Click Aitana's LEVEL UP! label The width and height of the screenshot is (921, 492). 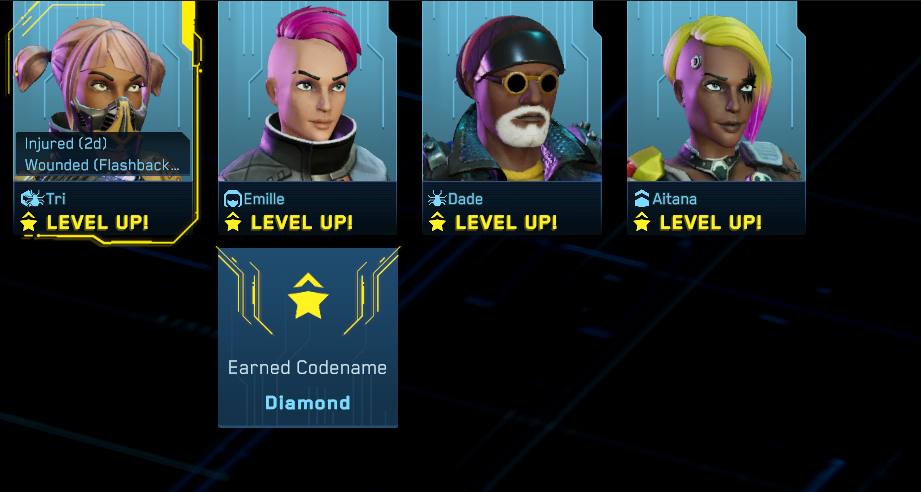pos(711,223)
